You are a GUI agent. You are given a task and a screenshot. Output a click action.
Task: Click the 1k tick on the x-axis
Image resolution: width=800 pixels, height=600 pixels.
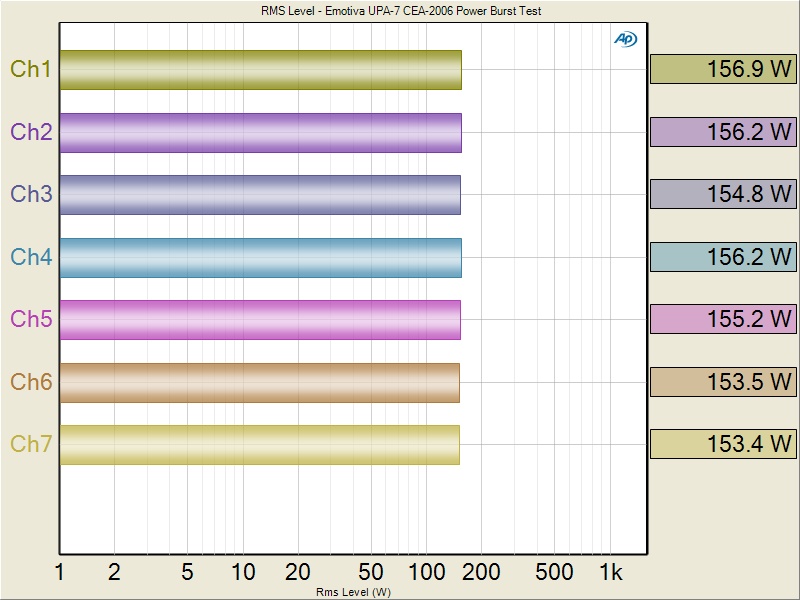(x=610, y=572)
